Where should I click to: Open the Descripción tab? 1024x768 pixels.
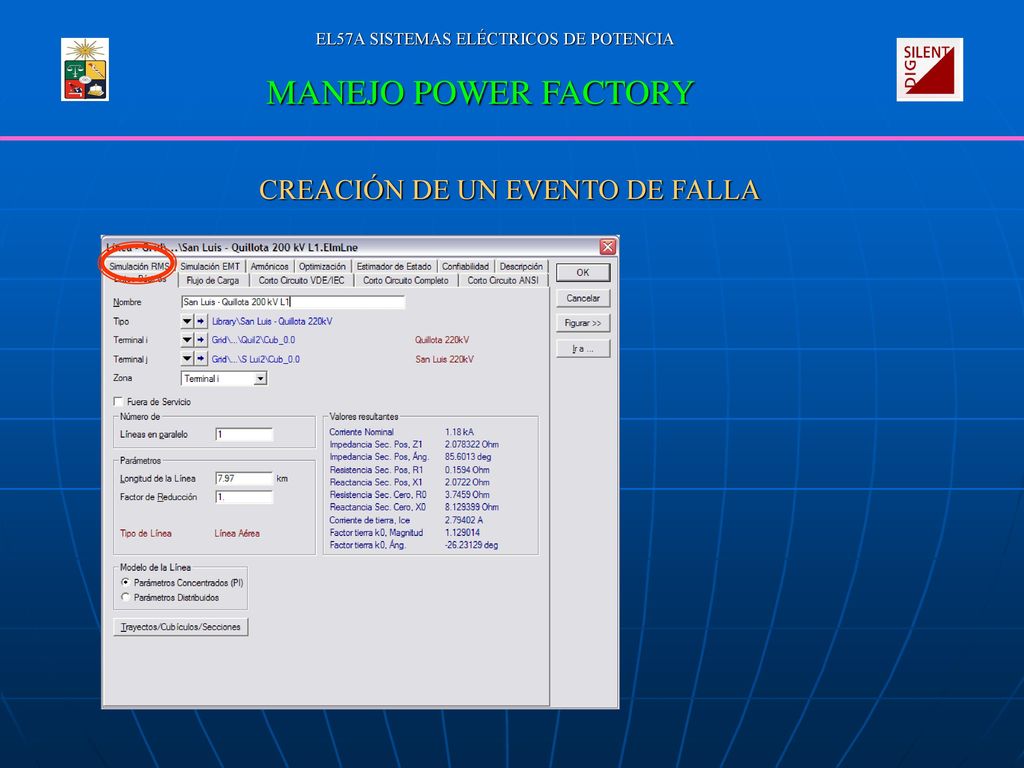tap(521, 266)
